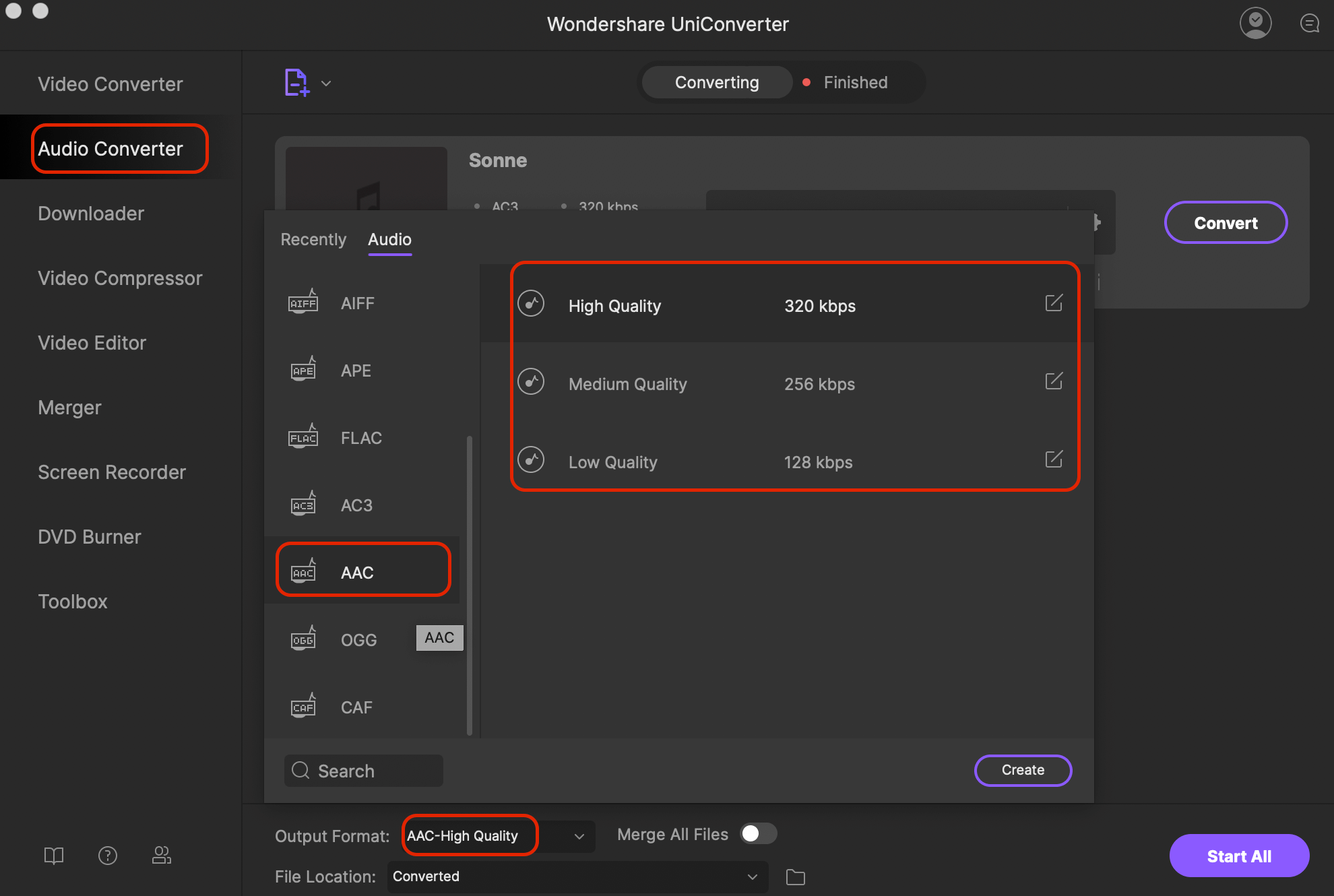Click the format Search field
Viewport: 1334px width, 896px height.
364,770
